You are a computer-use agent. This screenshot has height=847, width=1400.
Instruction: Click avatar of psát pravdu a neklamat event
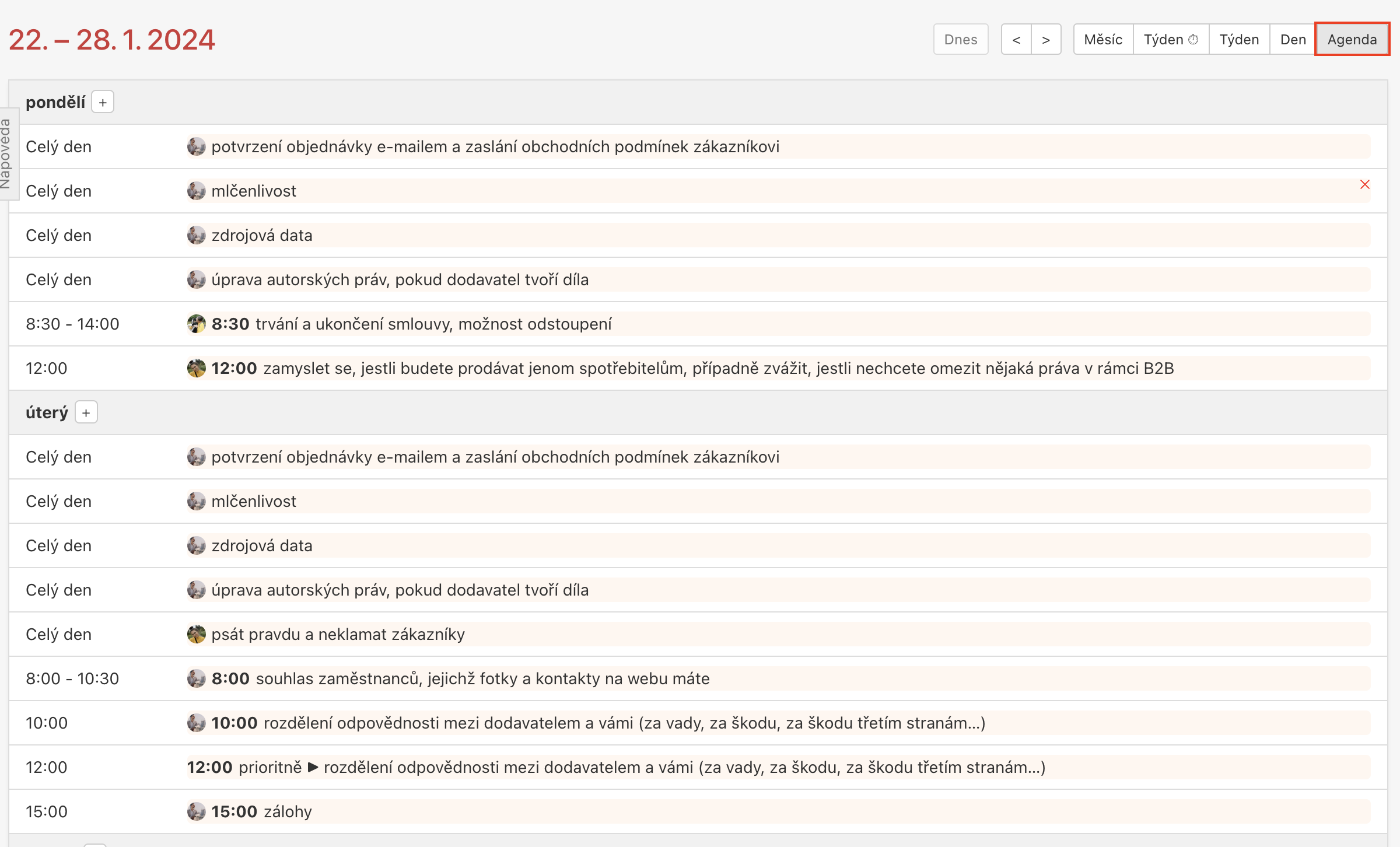click(197, 634)
